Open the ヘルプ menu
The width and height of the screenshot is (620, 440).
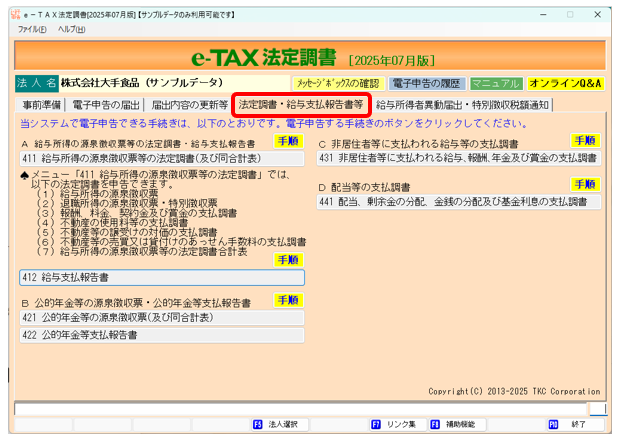pyautogui.click(x=71, y=29)
